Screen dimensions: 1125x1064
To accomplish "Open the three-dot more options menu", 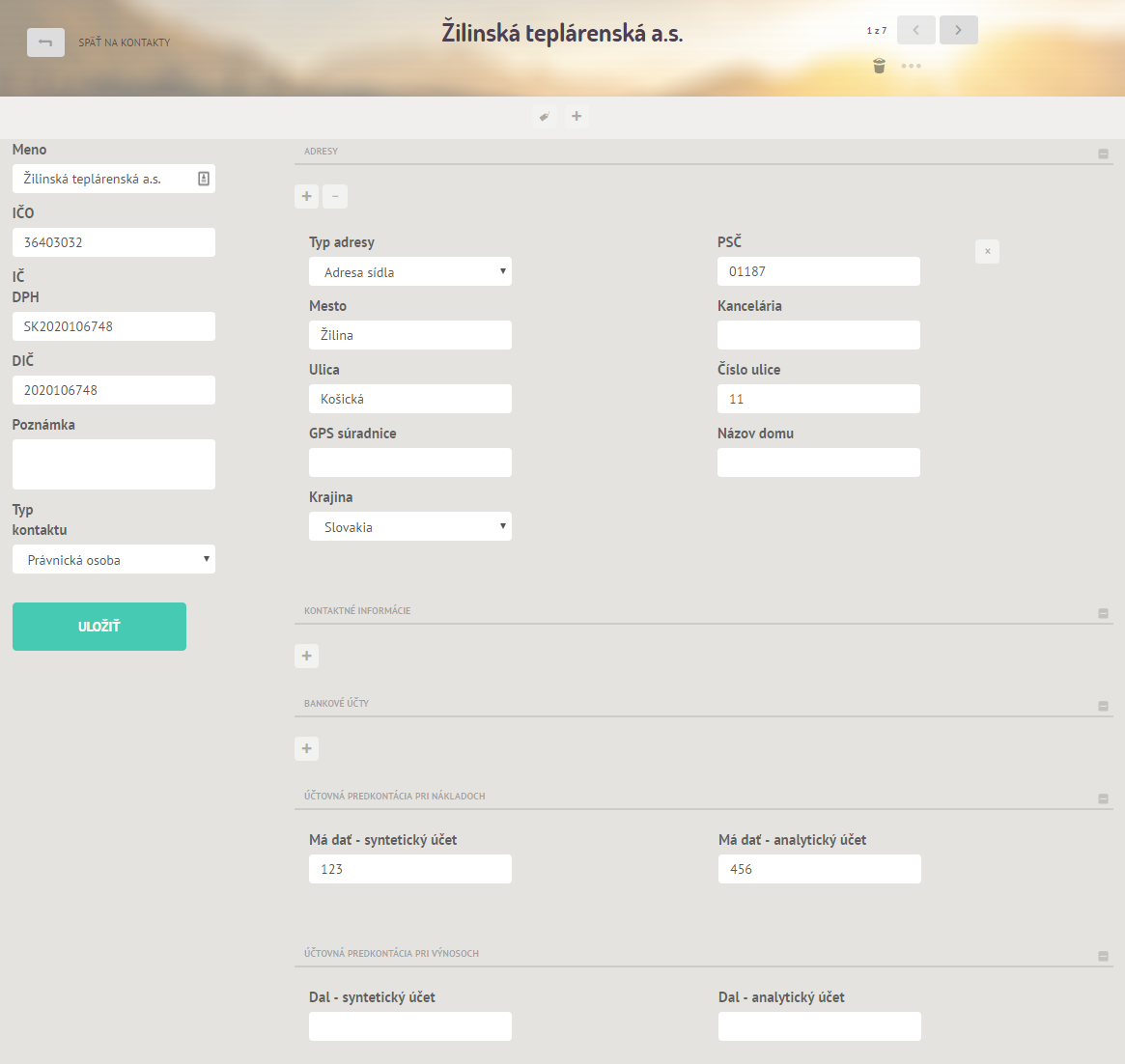I will coord(912,66).
